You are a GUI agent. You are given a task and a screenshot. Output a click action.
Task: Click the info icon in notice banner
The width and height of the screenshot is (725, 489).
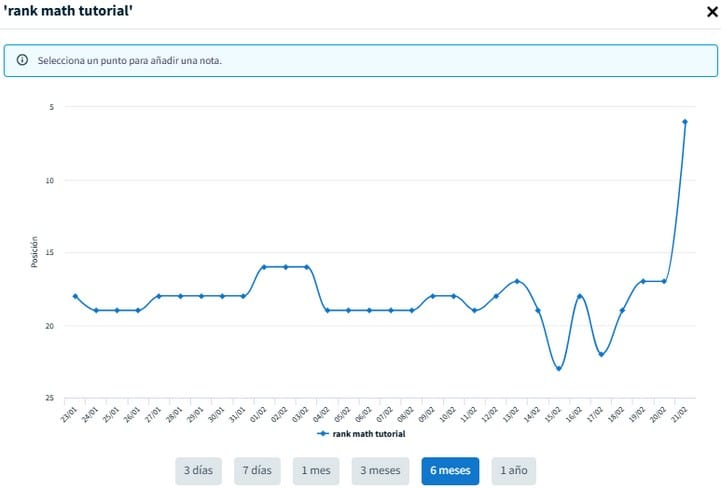click(22, 60)
